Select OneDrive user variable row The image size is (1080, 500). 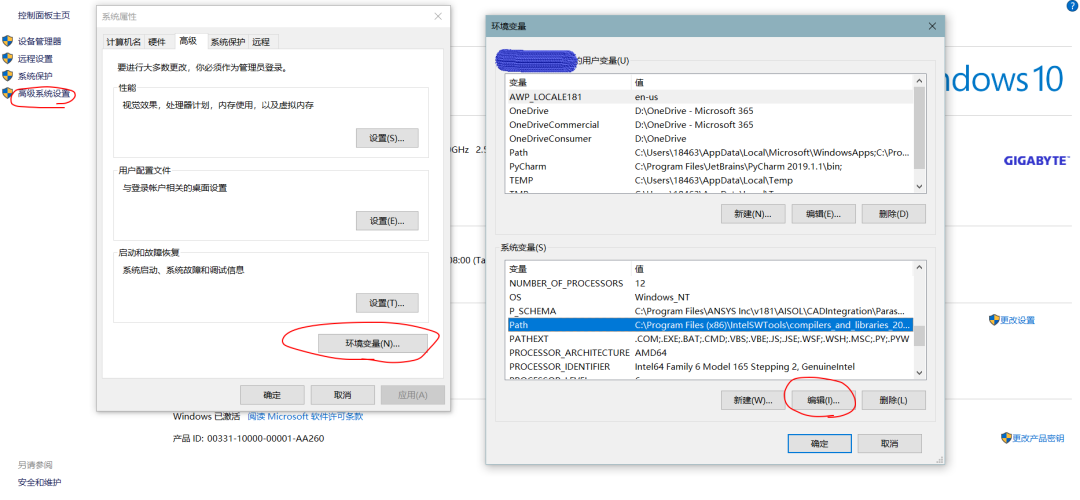[x=709, y=110]
